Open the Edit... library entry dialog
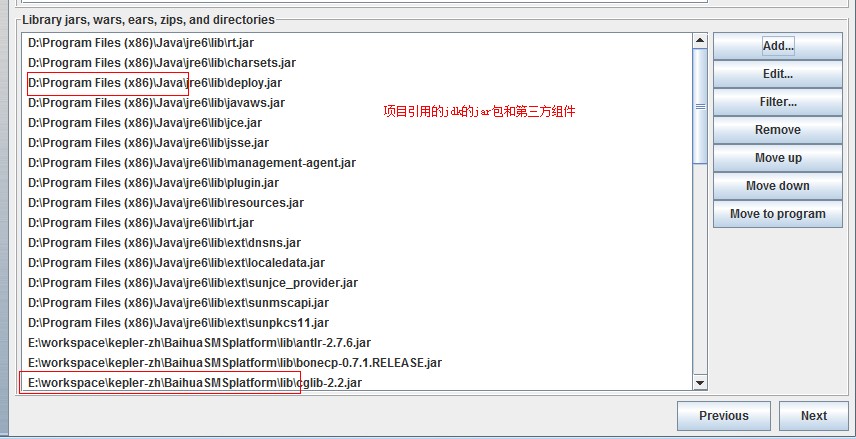The image size is (856, 439). tap(778, 74)
